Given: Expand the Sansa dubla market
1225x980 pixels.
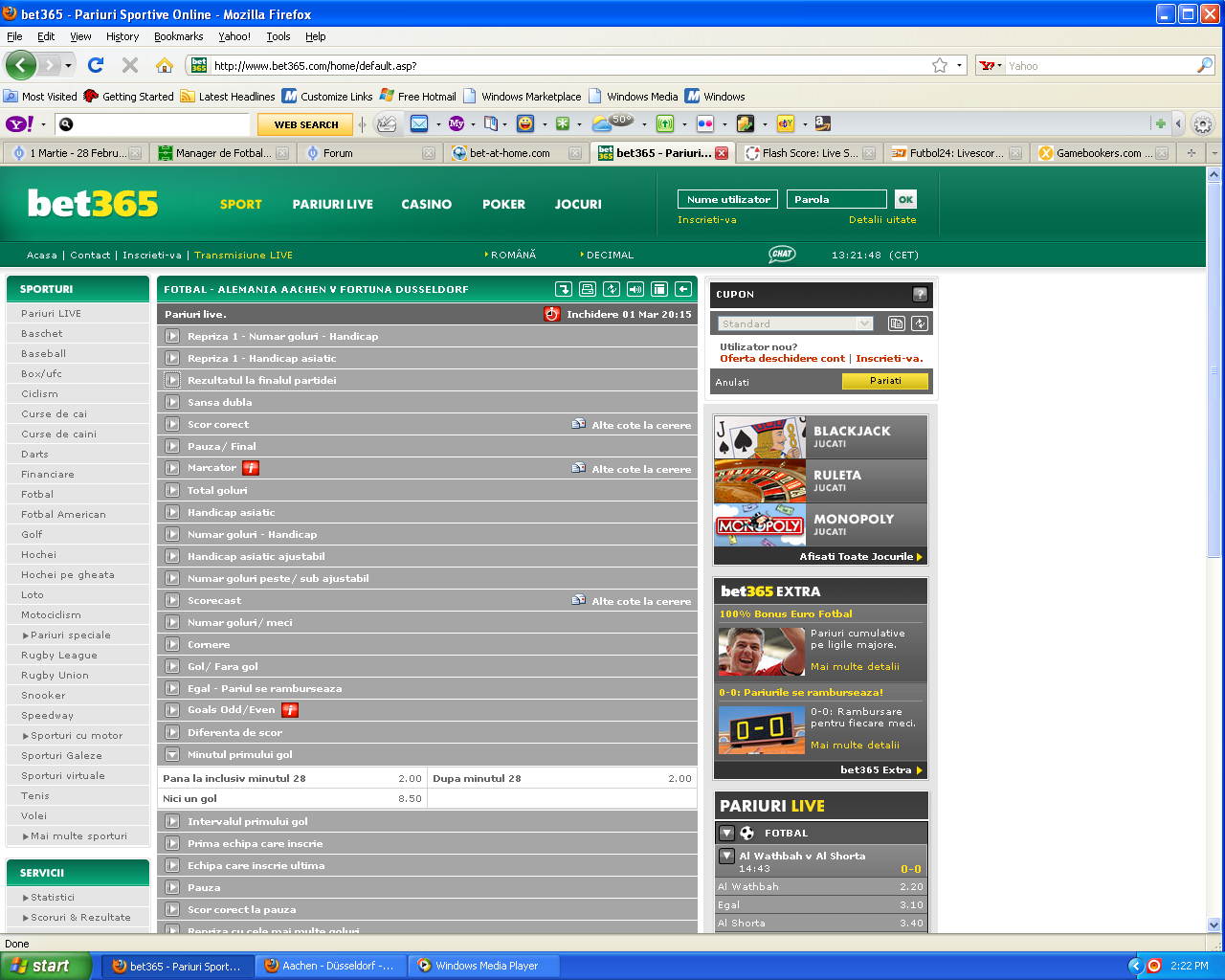Looking at the screenshot, I should click(x=172, y=402).
